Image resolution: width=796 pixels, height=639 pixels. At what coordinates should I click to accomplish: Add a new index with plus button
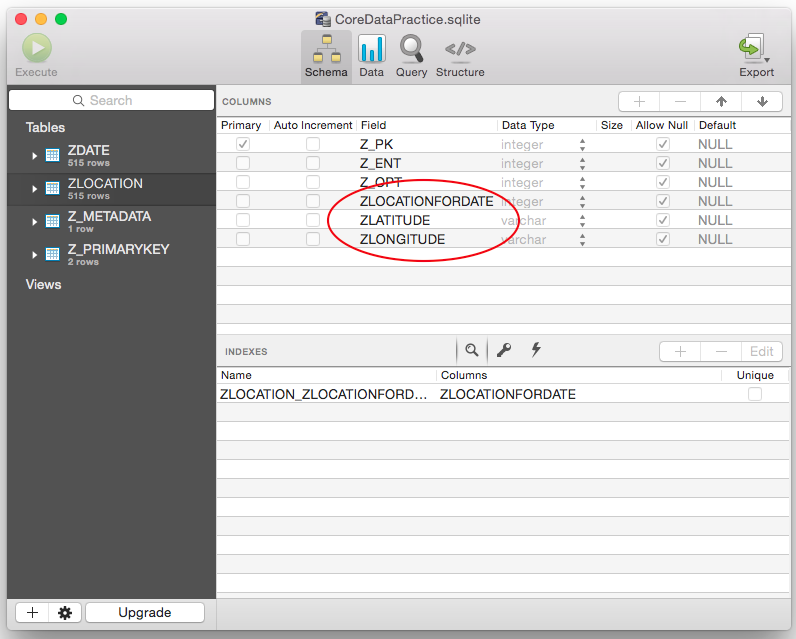(680, 351)
